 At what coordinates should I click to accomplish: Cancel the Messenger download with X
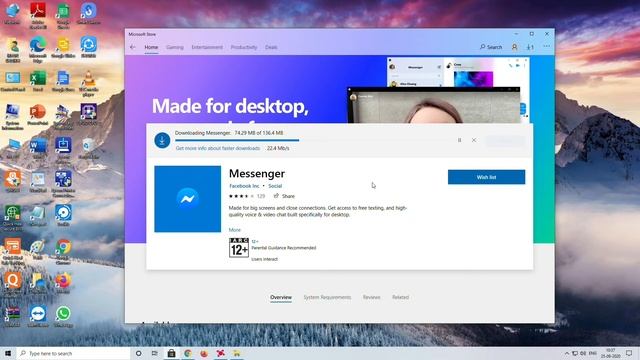(x=473, y=140)
